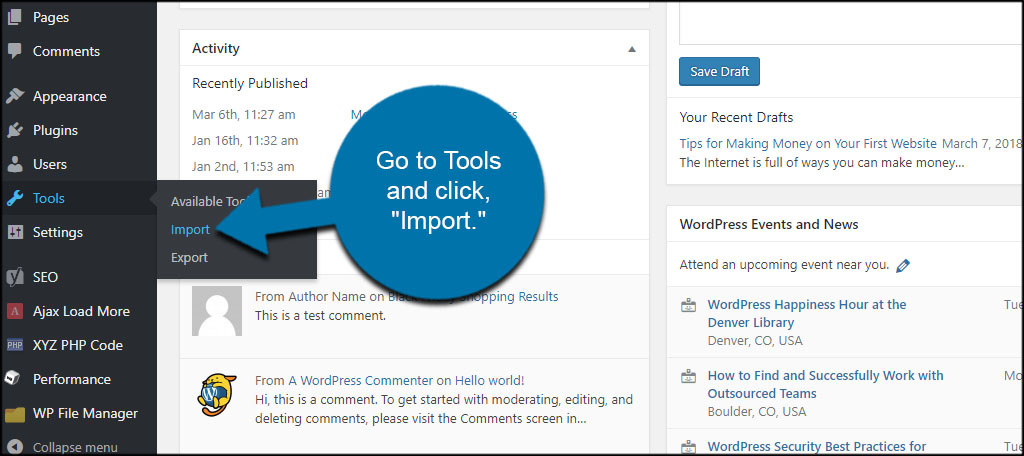Open WP File Manager menu item
Screen dimensions: 1024x456
pyautogui.click(x=86, y=414)
